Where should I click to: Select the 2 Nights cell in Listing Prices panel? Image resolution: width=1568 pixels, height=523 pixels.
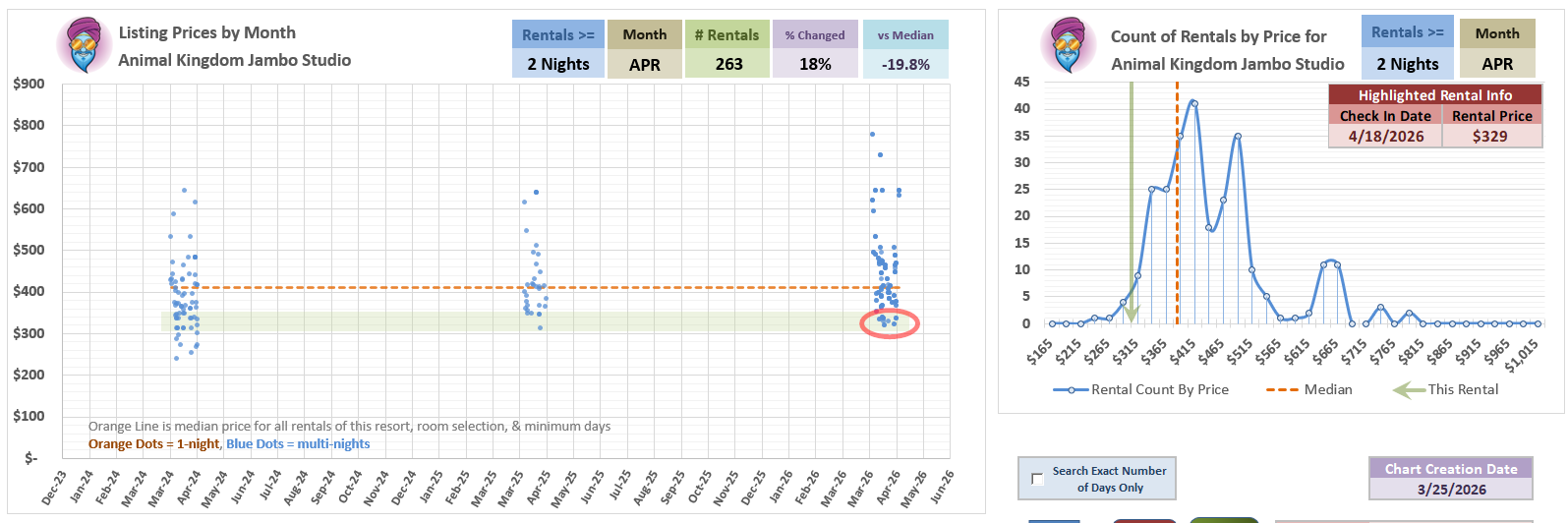point(558,64)
